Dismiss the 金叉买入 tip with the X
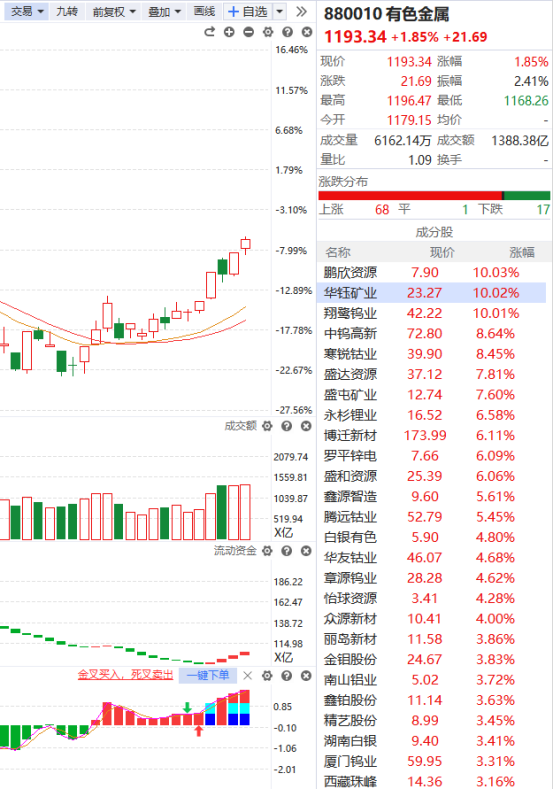The width and height of the screenshot is (554, 789). pyautogui.click(x=248, y=675)
